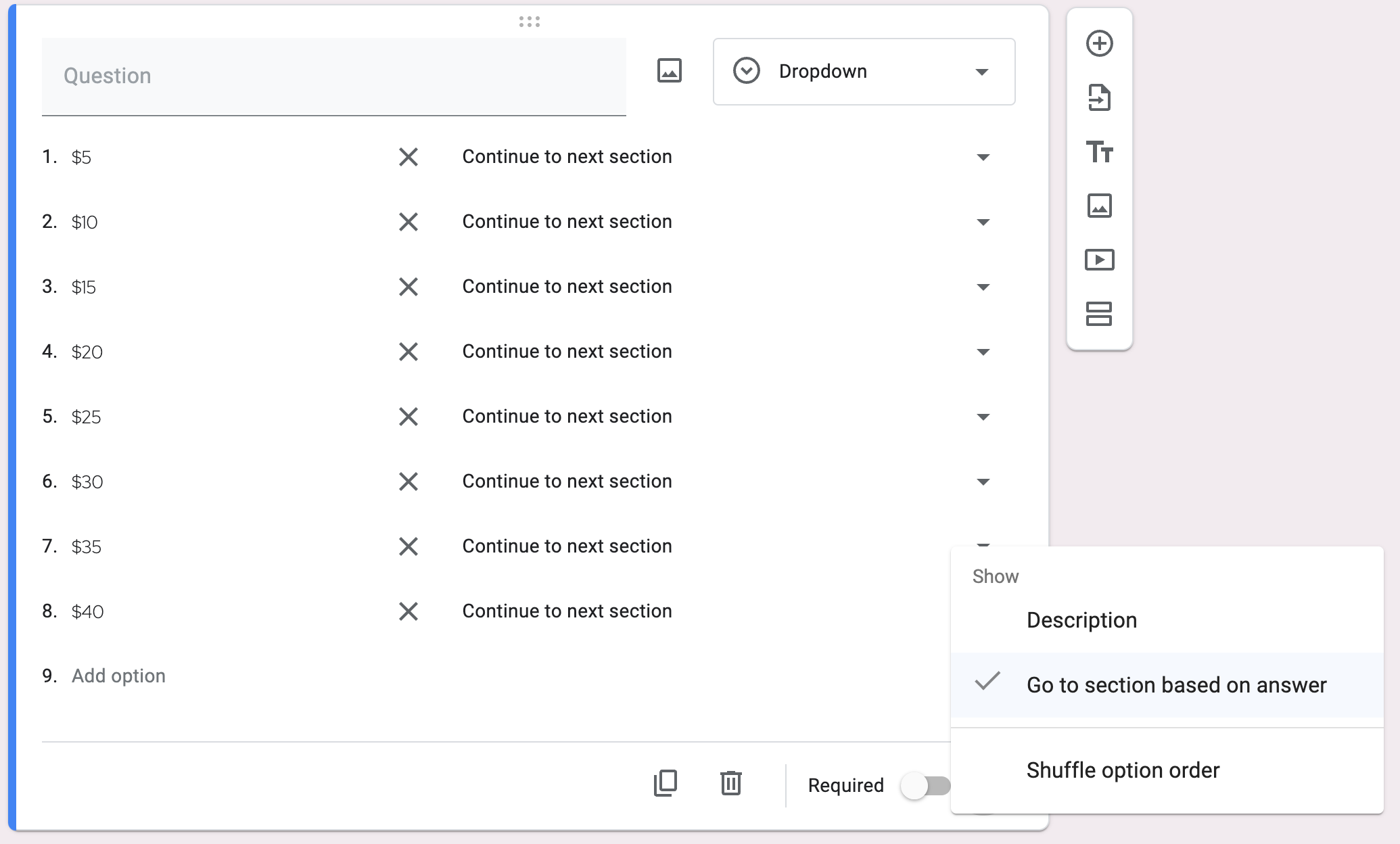Remove the $10 option
The width and height of the screenshot is (1400, 844).
tap(409, 222)
